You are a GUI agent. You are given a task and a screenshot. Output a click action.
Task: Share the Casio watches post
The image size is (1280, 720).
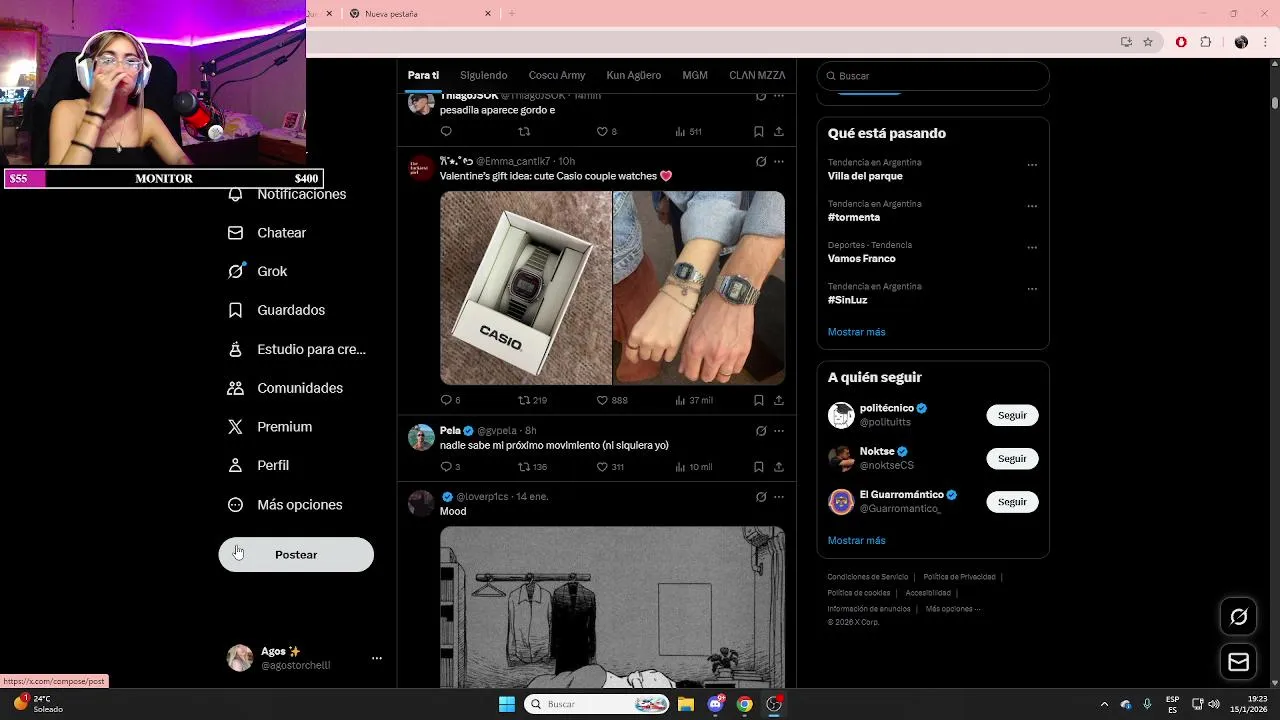779,400
